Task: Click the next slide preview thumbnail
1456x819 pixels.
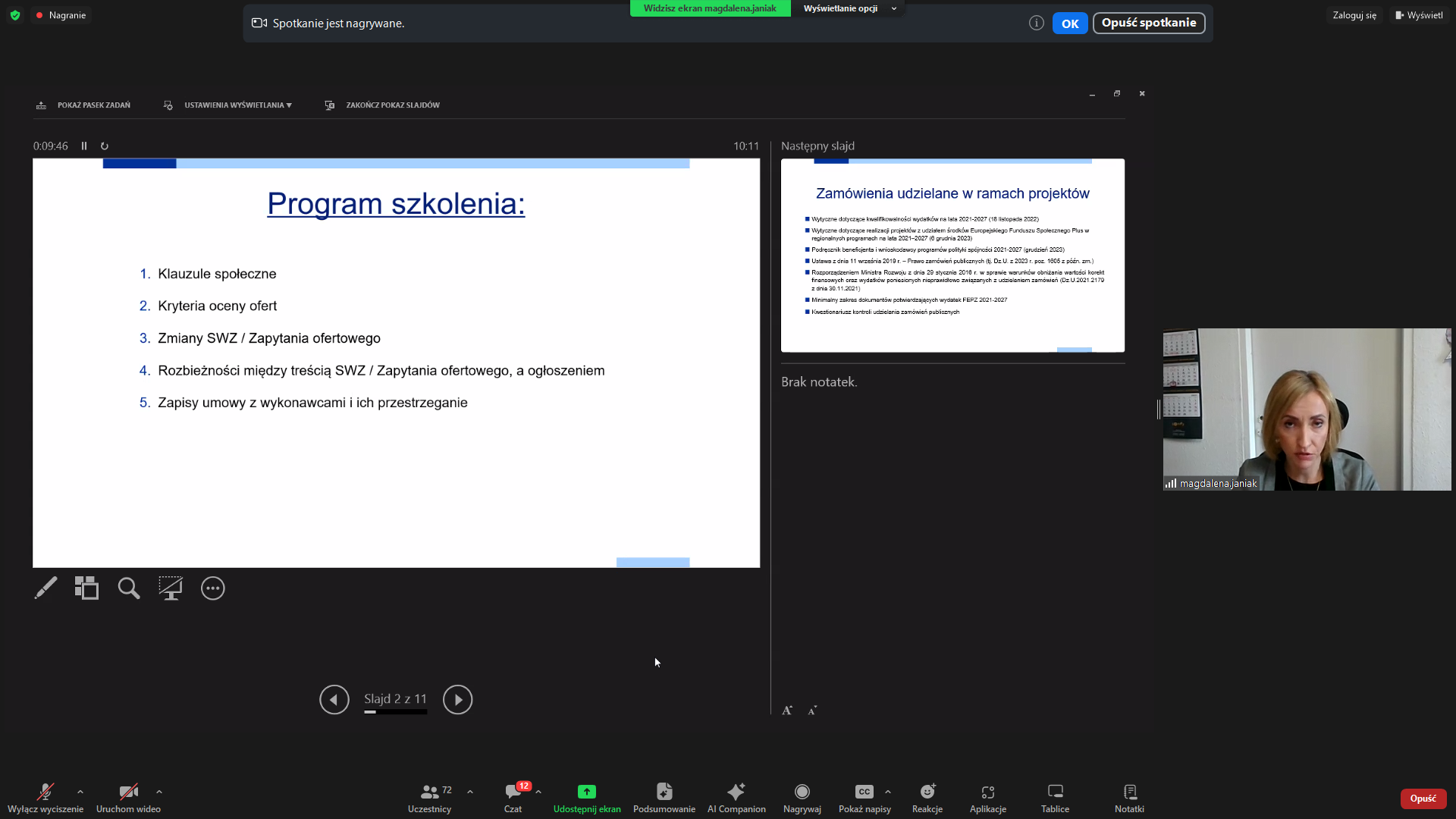Action: click(x=952, y=256)
